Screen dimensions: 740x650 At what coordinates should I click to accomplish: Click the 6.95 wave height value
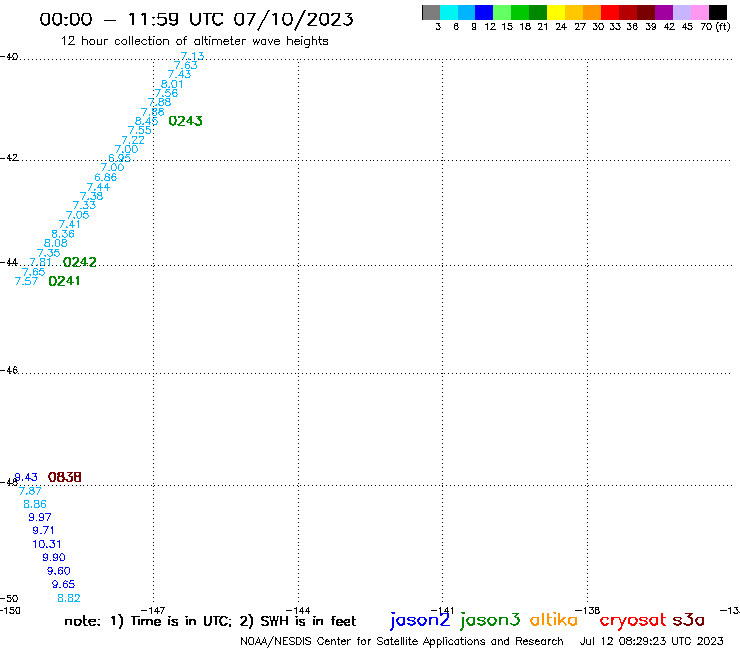tap(119, 158)
